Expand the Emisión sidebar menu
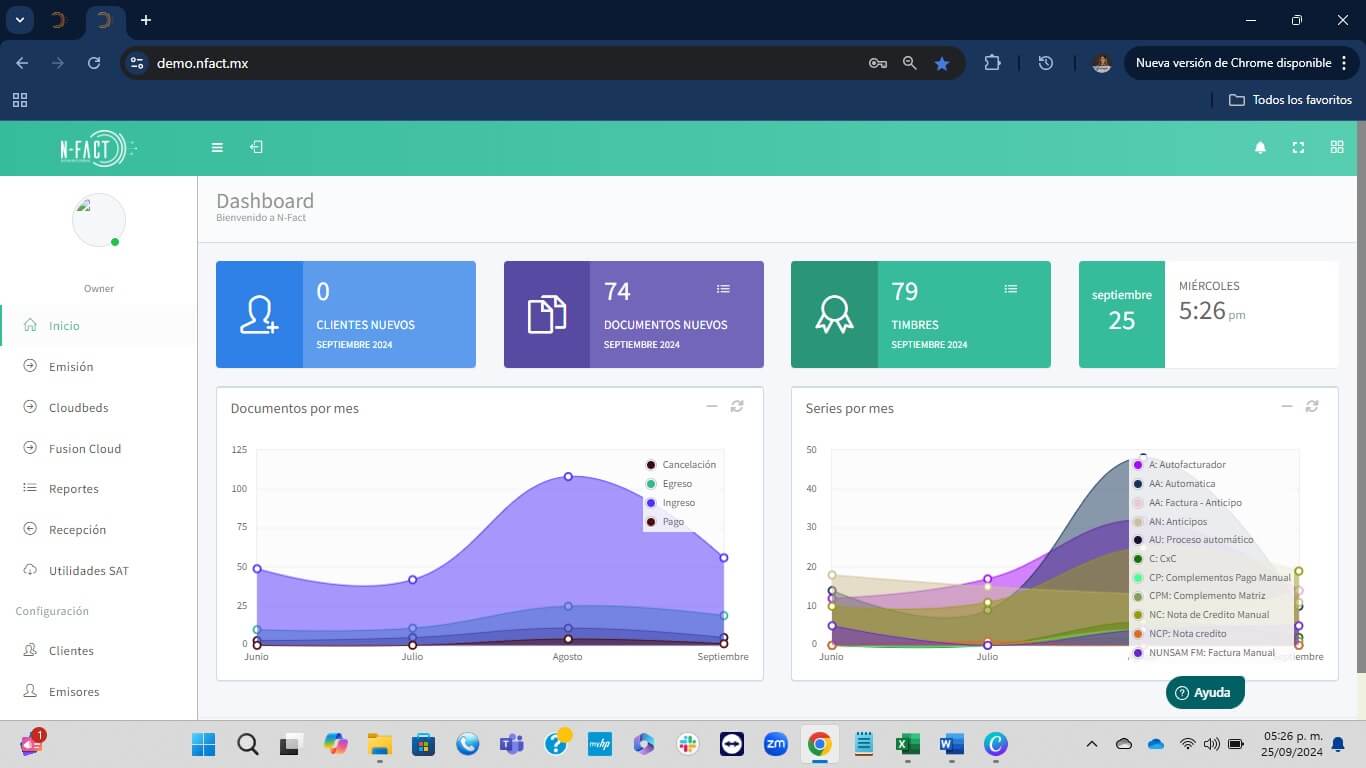The height and width of the screenshot is (768, 1366). [71, 367]
